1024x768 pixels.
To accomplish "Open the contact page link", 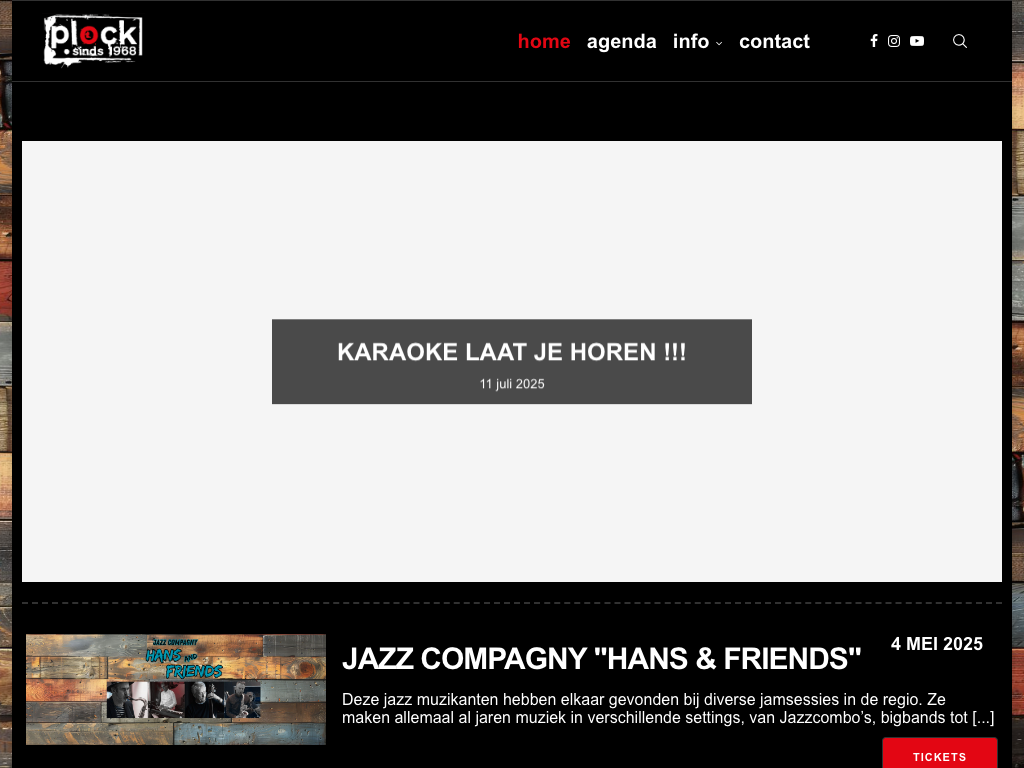I will point(774,41).
